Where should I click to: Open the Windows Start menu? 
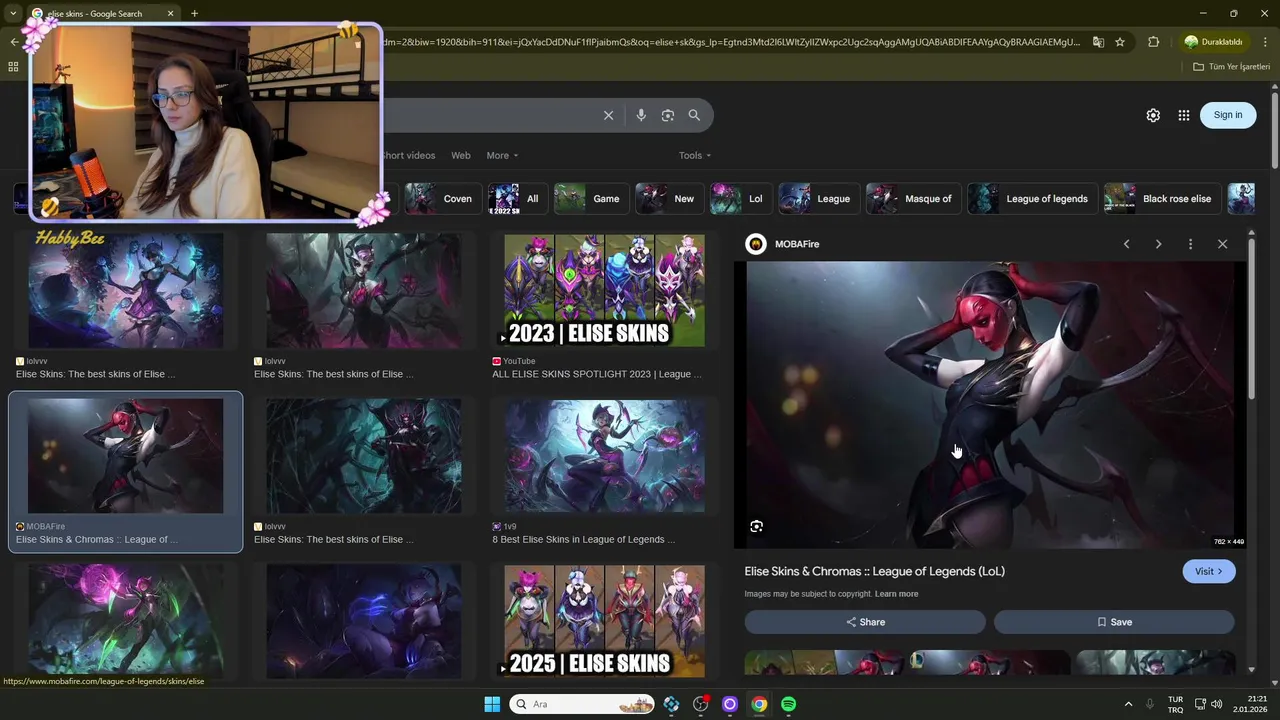492,704
